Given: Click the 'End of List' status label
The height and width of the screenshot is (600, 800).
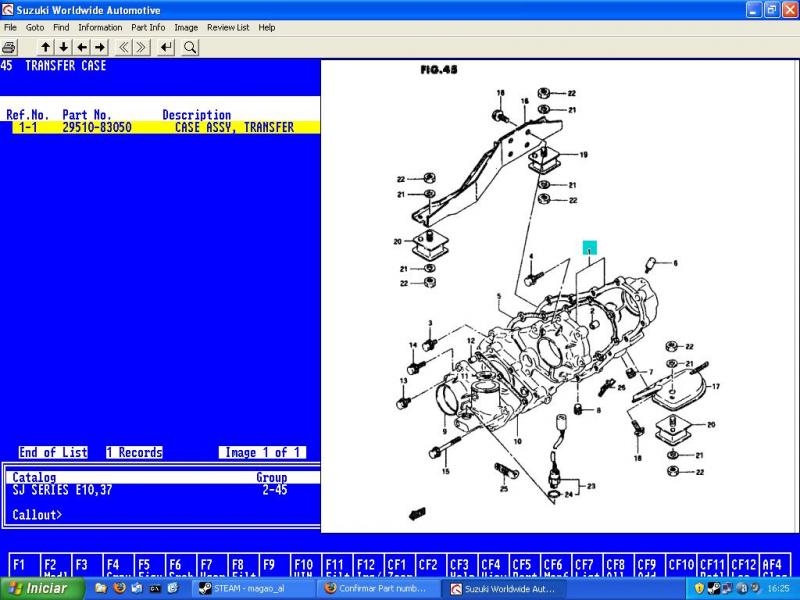Looking at the screenshot, I should pyautogui.click(x=53, y=453).
